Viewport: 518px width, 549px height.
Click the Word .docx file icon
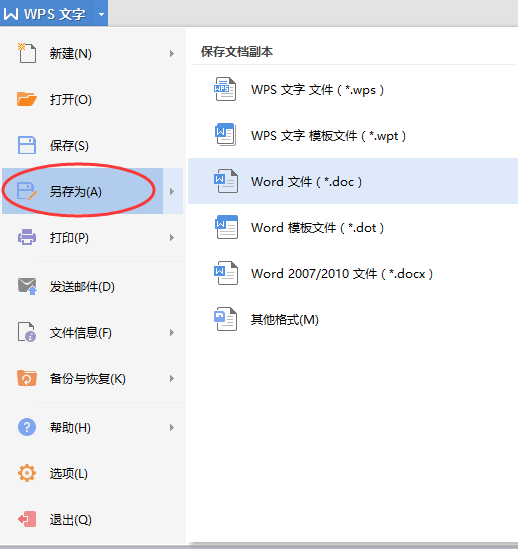pyautogui.click(x=226, y=273)
